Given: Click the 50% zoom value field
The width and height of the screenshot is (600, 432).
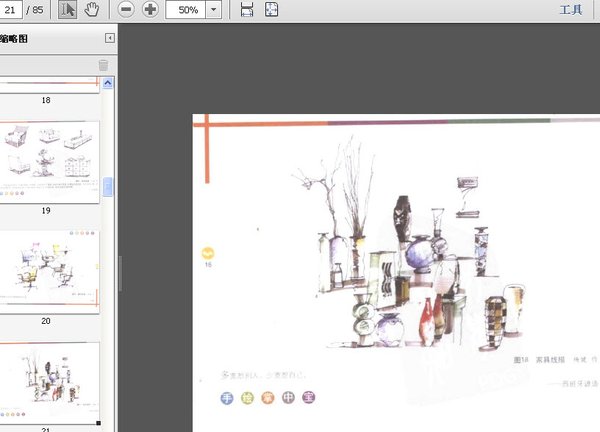Looking at the screenshot, I should 186,10.
